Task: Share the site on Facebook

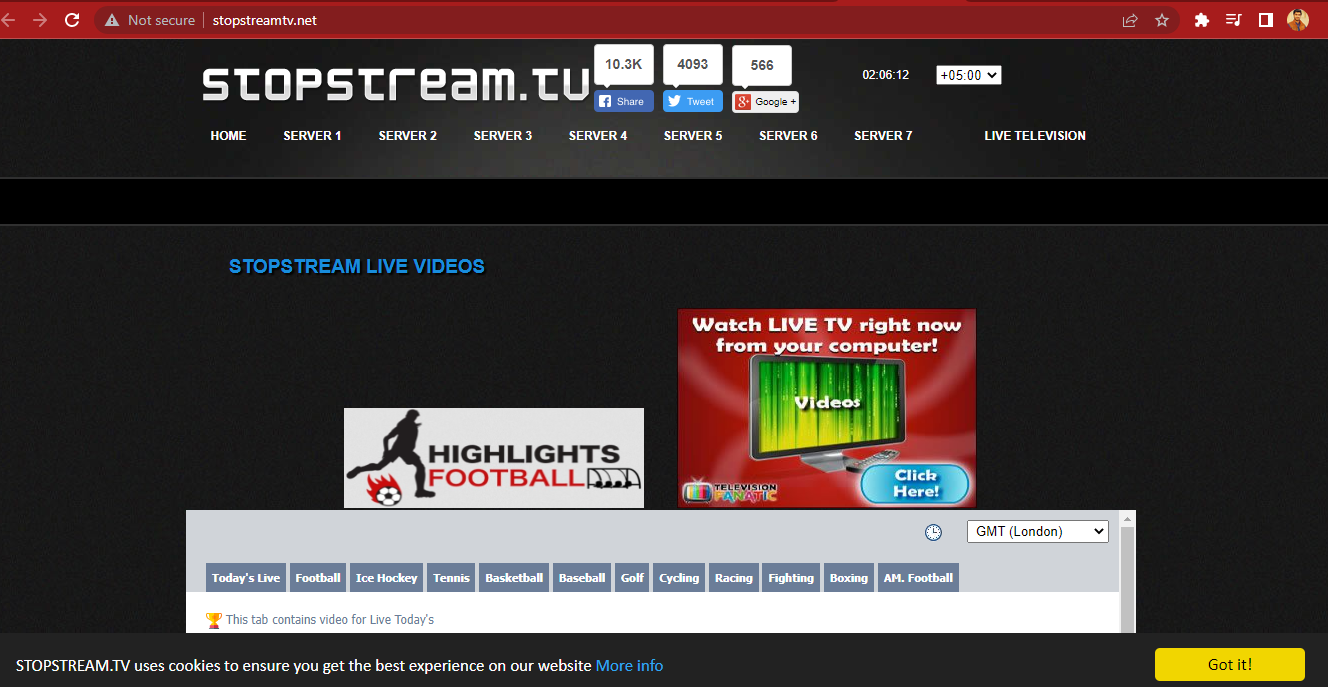Action: 624,101
